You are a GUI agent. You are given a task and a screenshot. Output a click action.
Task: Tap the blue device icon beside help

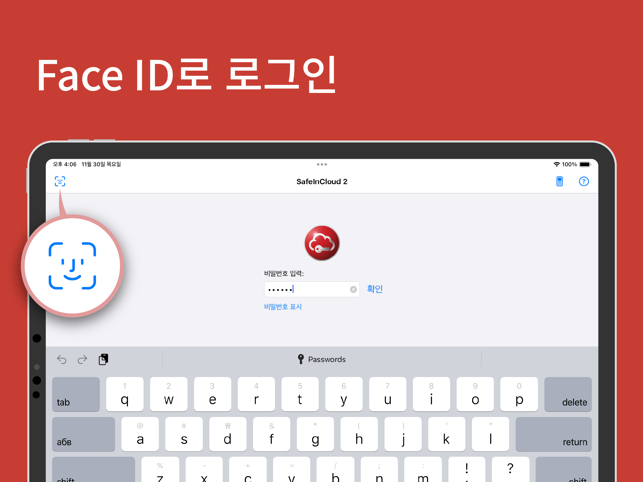click(x=559, y=182)
